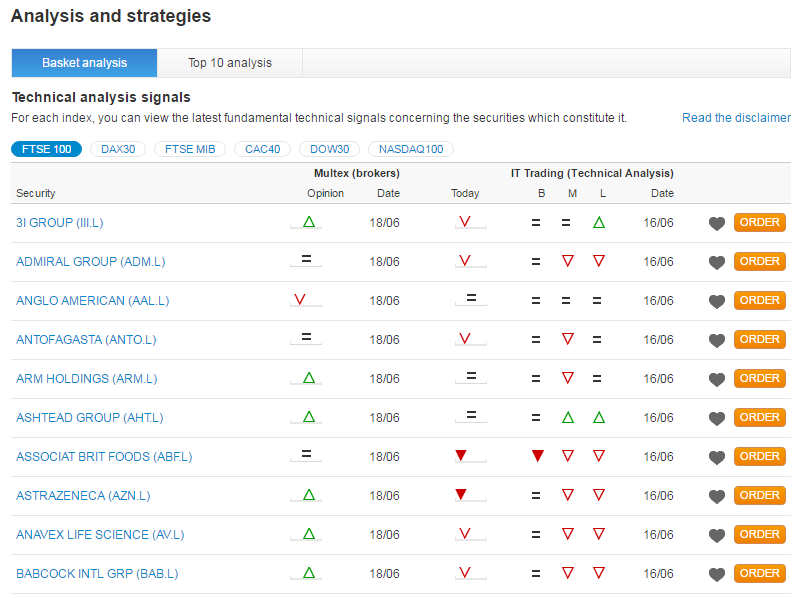Click the ASHTEAD GROUP heart icon

point(717,418)
